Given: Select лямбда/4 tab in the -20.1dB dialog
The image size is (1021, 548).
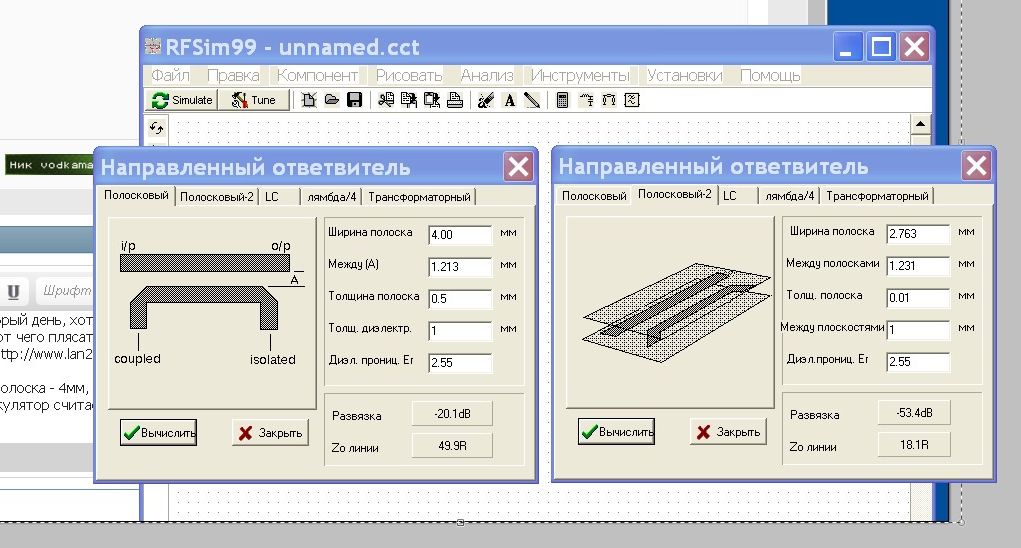Looking at the screenshot, I should pos(331,197).
